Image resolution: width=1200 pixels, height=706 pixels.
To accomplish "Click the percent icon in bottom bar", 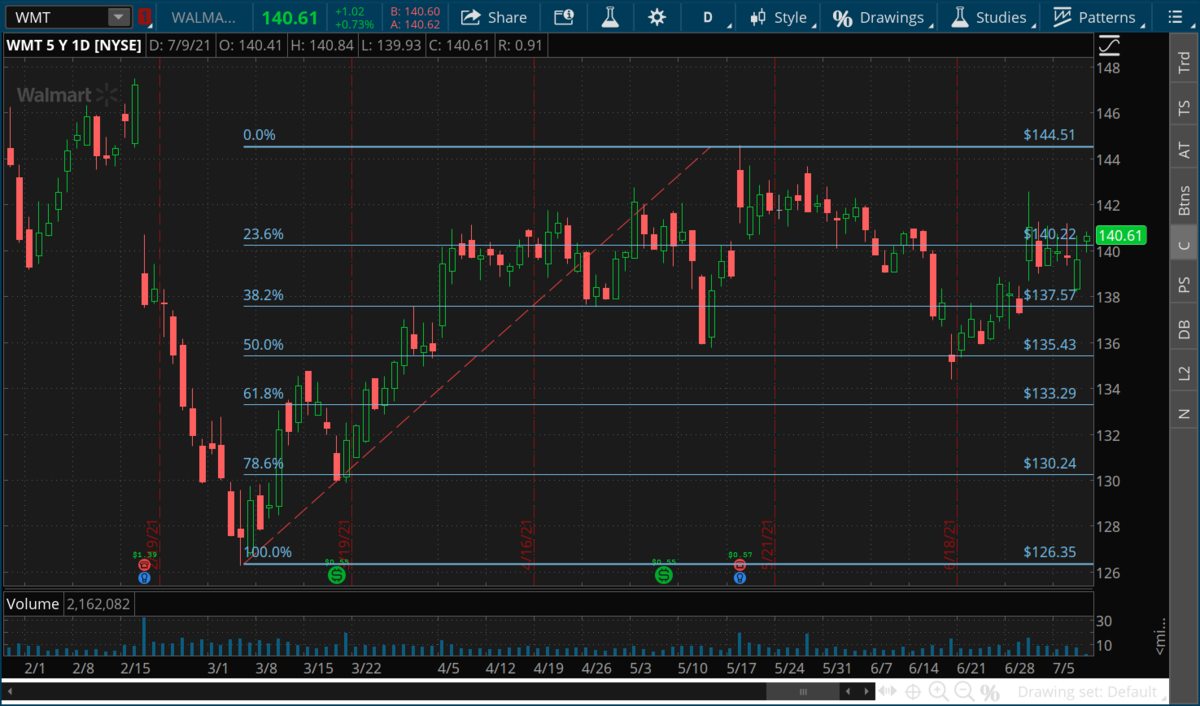I will 990,692.
